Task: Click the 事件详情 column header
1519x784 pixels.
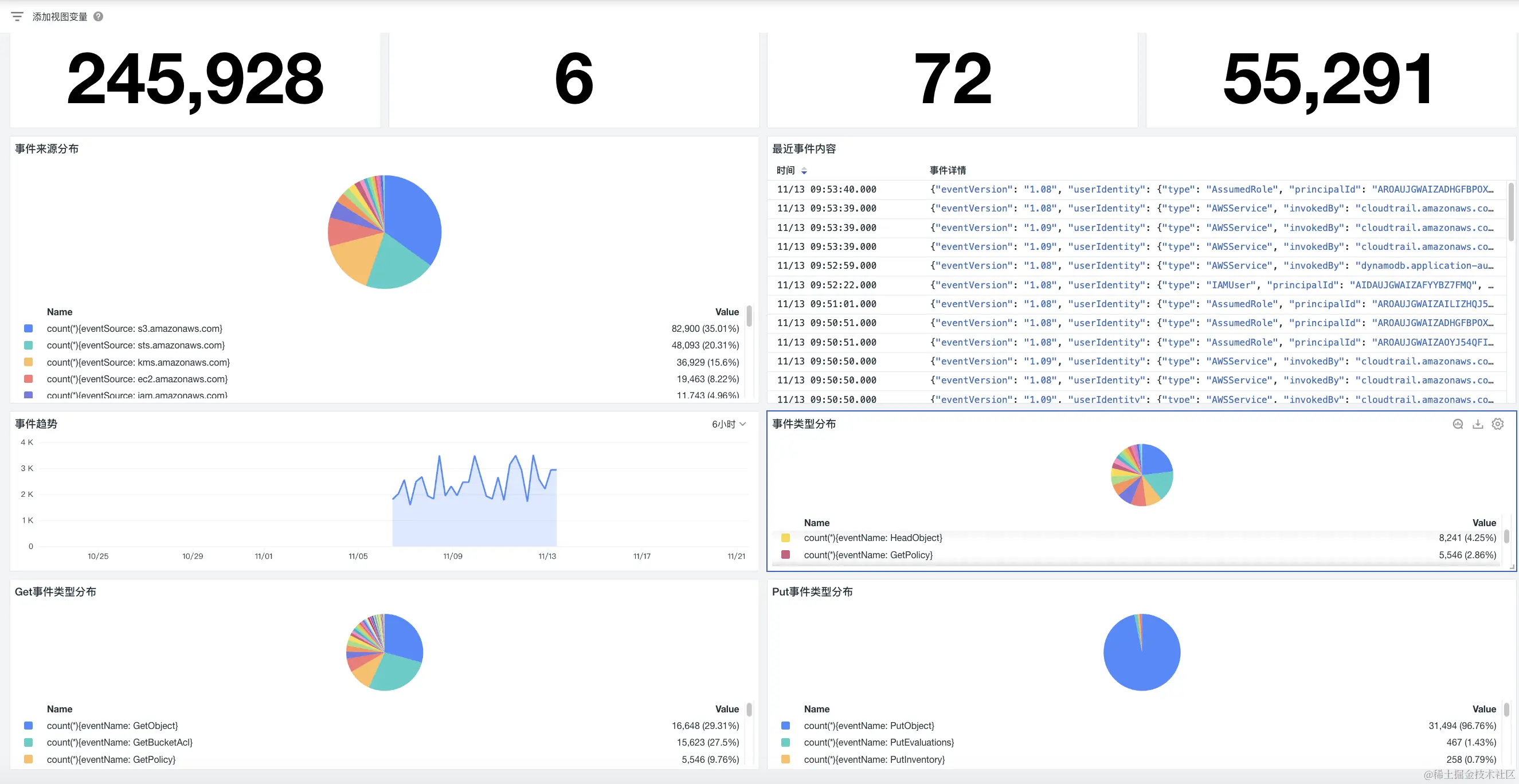Action: point(948,170)
